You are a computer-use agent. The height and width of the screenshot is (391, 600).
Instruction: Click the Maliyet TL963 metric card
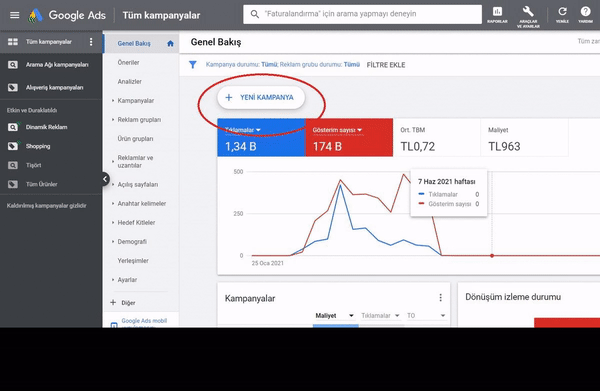point(524,138)
